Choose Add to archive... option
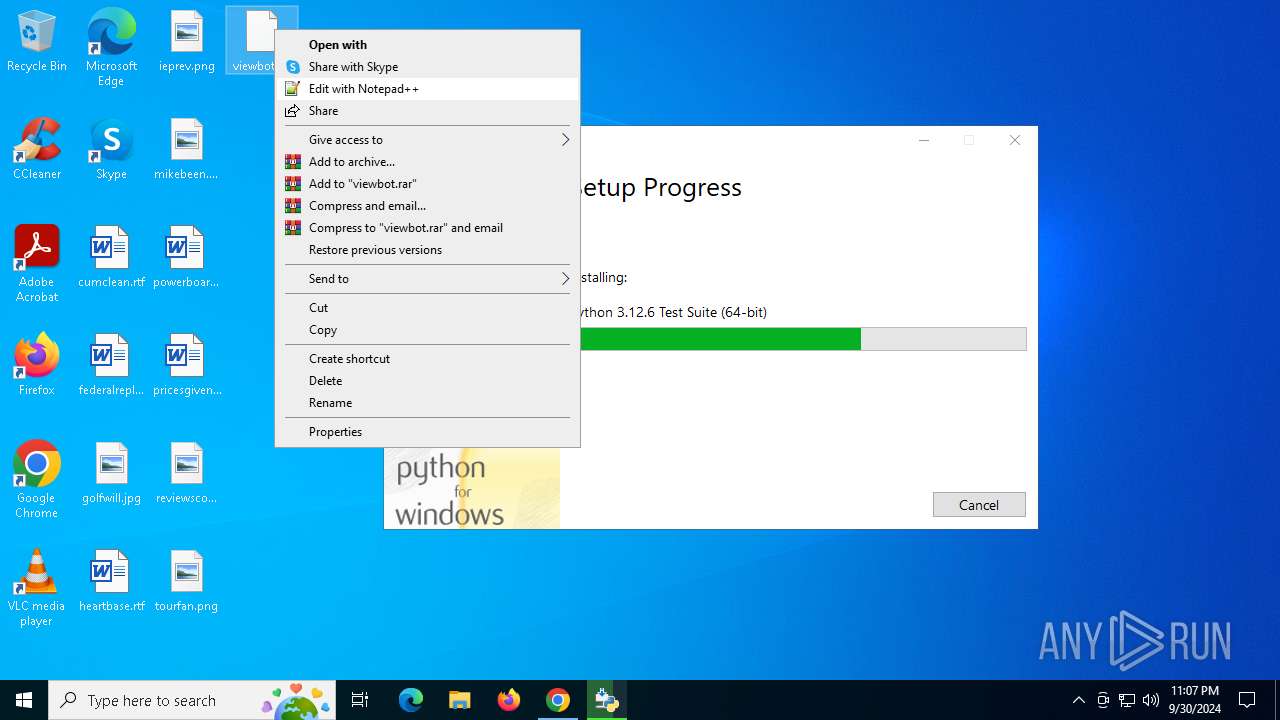Screen dimensions: 1280x720 point(427,162)
